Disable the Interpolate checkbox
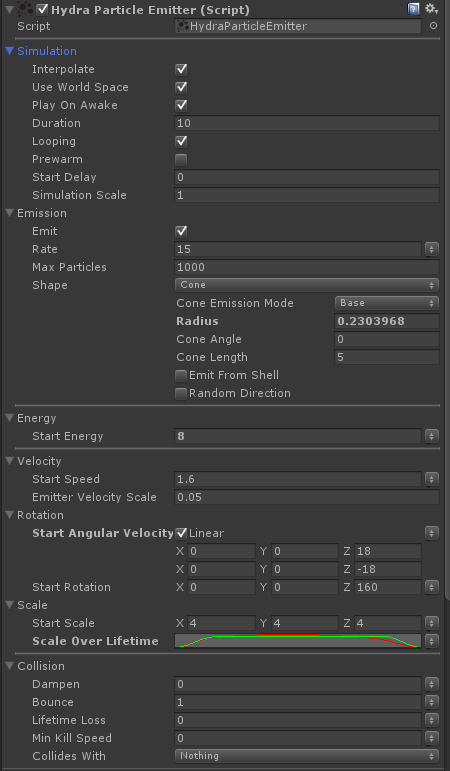Image resolution: width=450 pixels, height=771 pixels. (x=181, y=69)
